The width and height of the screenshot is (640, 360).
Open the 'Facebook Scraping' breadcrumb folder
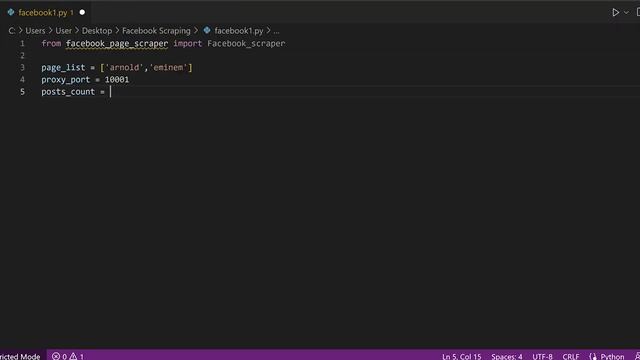tap(156, 31)
